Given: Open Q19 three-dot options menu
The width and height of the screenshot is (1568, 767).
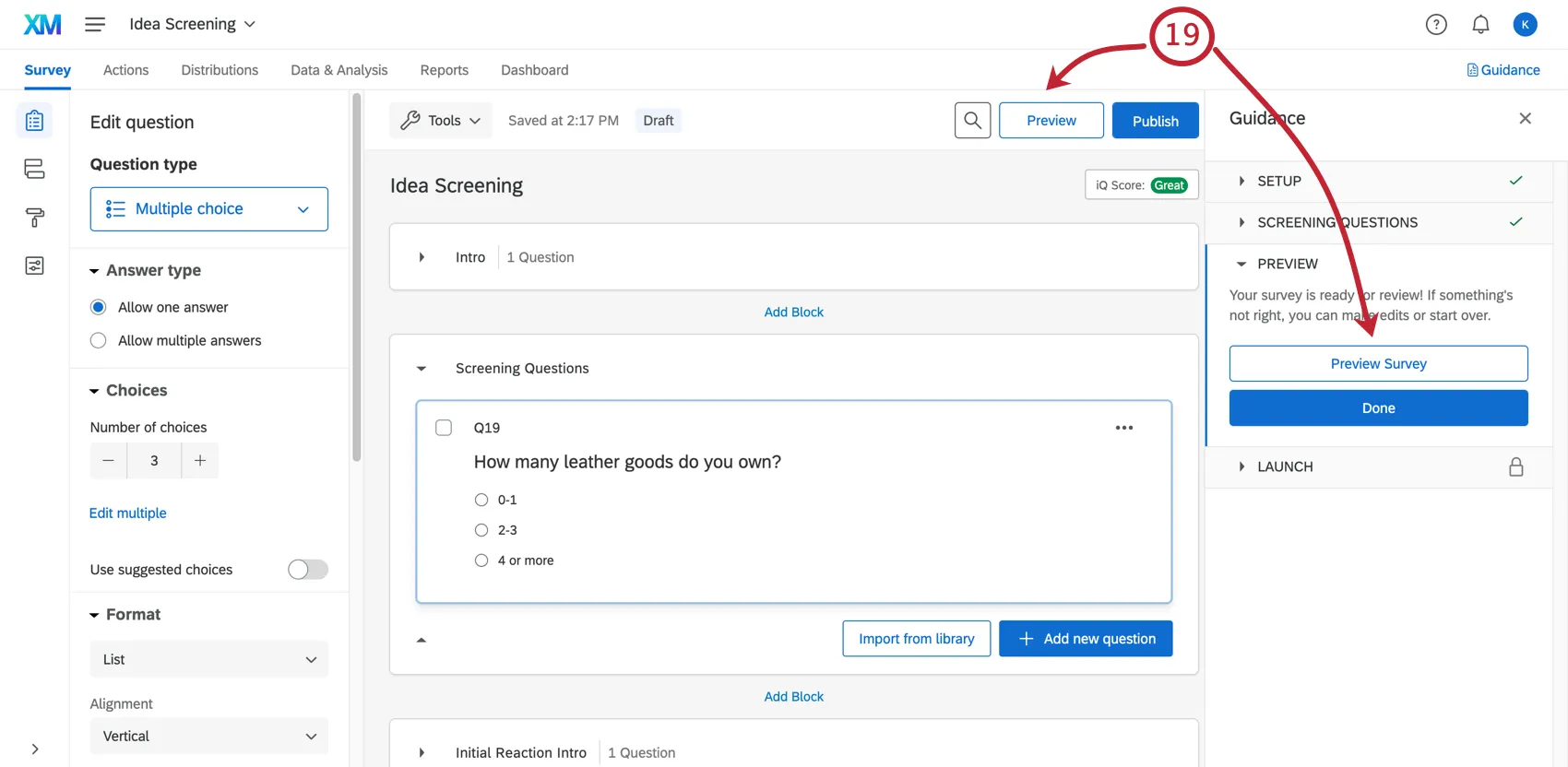Looking at the screenshot, I should click(1123, 428).
